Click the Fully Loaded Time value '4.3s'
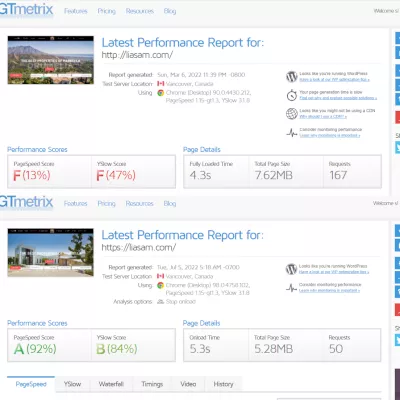 pos(200,175)
